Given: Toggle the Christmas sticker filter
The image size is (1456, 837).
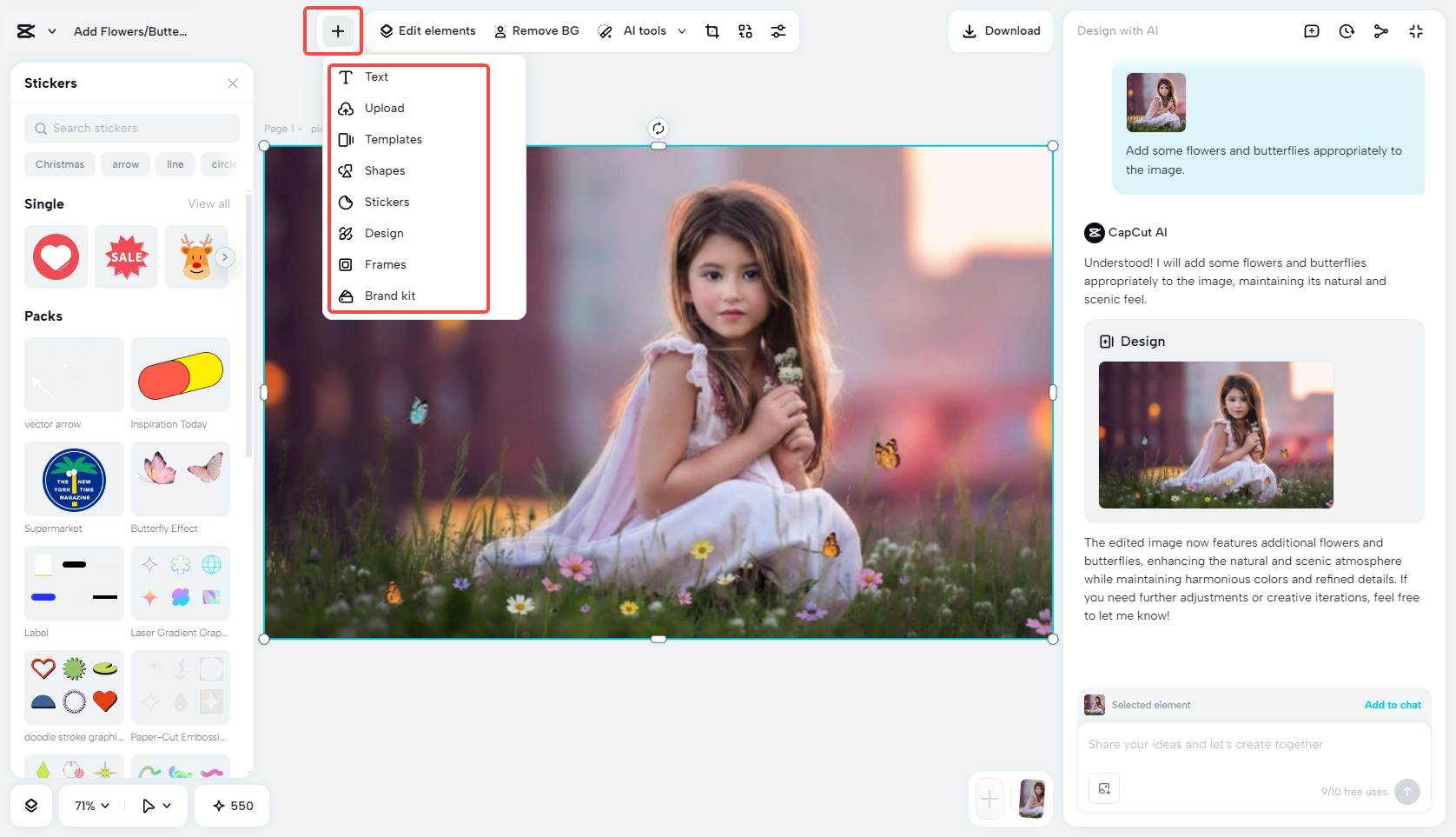Looking at the screenshot, I should pyautogui.click(x=59, y=163).
